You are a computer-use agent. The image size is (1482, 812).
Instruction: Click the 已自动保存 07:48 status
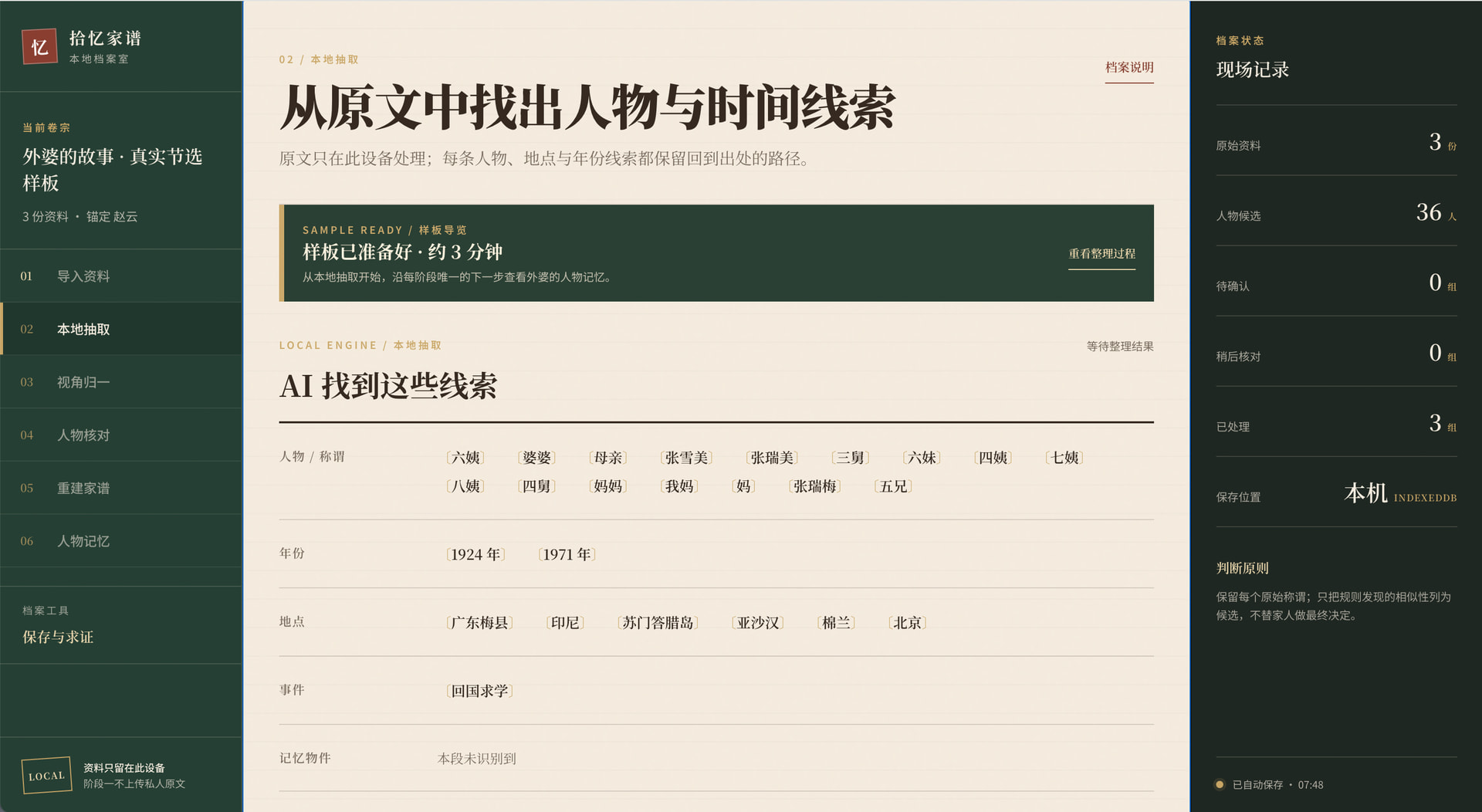1277,785
